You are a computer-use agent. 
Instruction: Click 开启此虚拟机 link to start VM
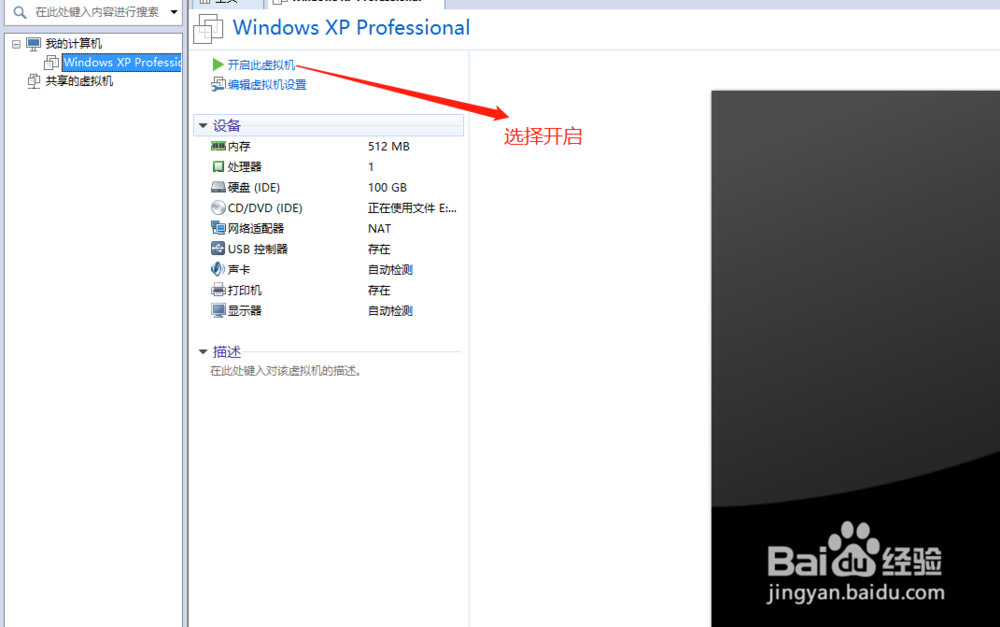261,65
